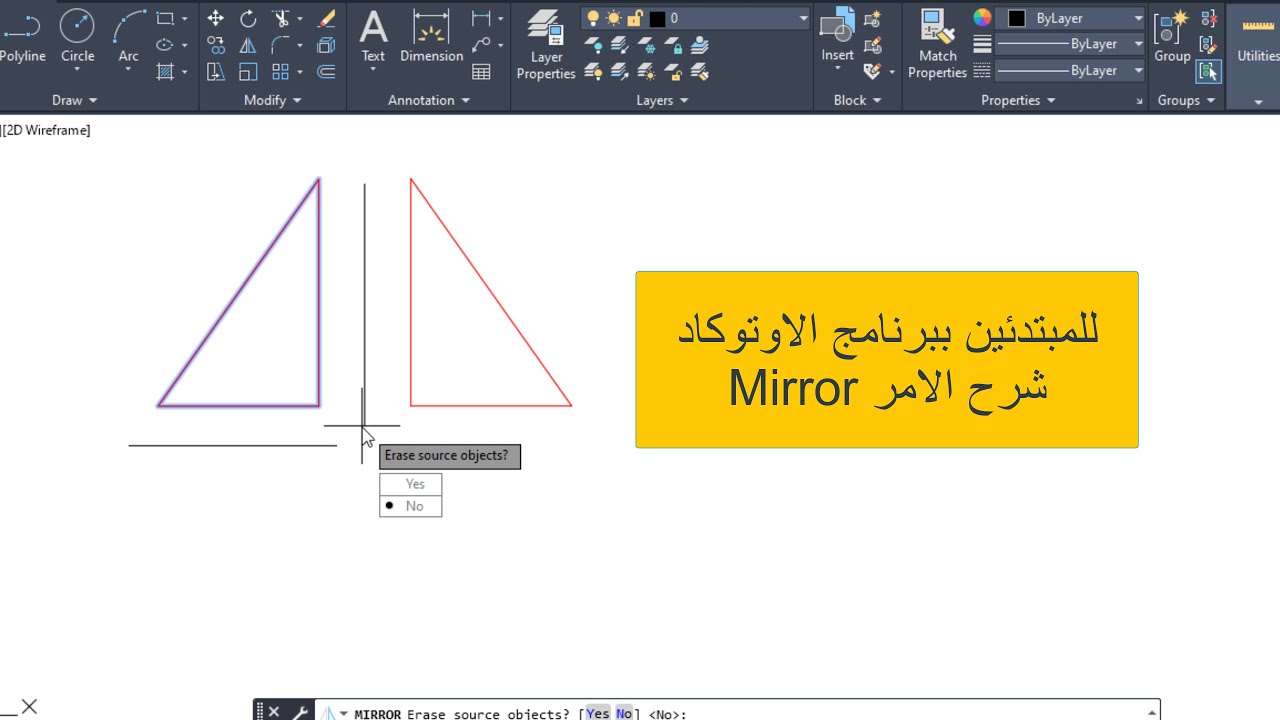
Task: Open the lineweight ByLayer dropdown
Action: click(1138, 44)
